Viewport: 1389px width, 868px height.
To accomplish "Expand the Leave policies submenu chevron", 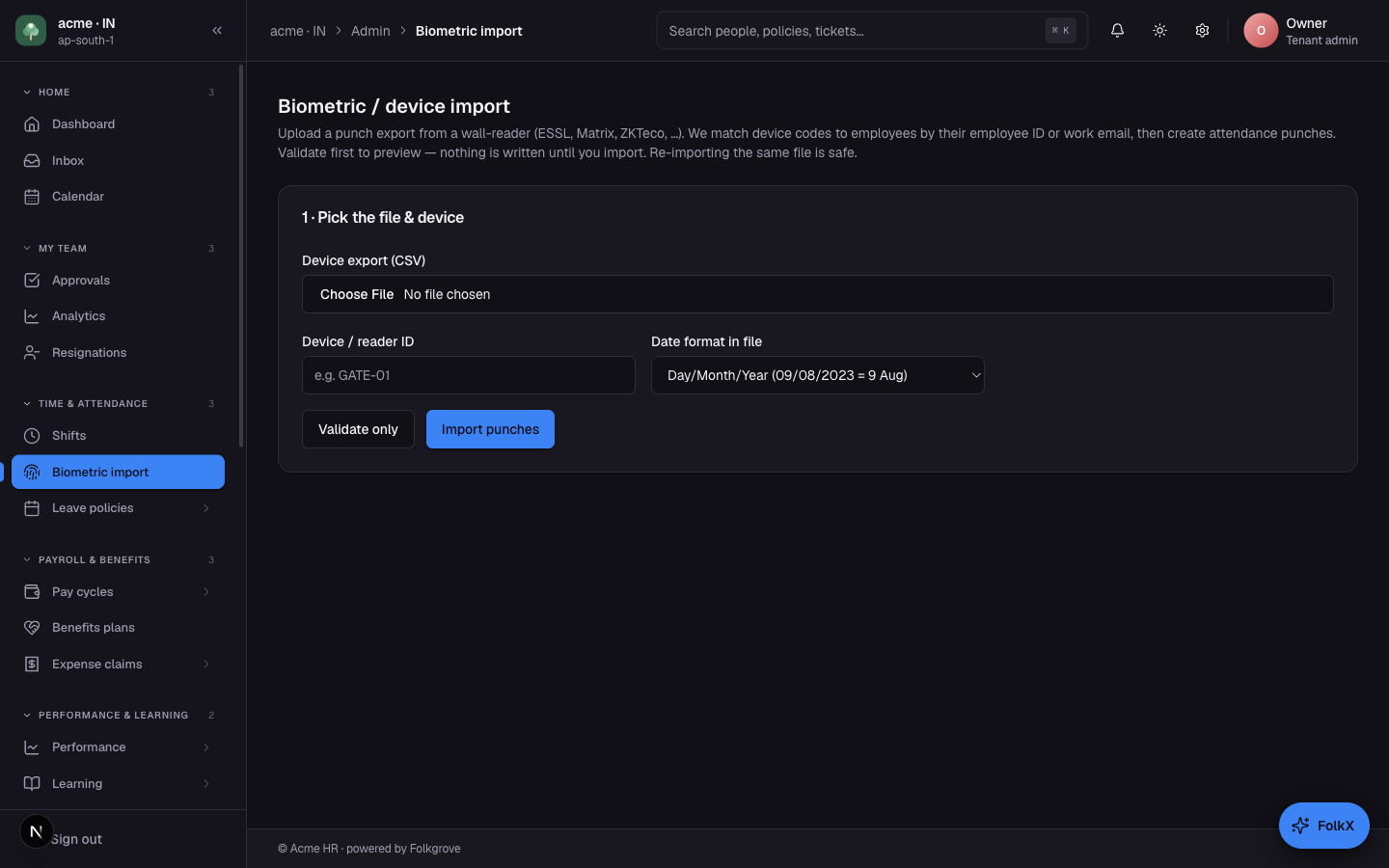I will (206, 508).
